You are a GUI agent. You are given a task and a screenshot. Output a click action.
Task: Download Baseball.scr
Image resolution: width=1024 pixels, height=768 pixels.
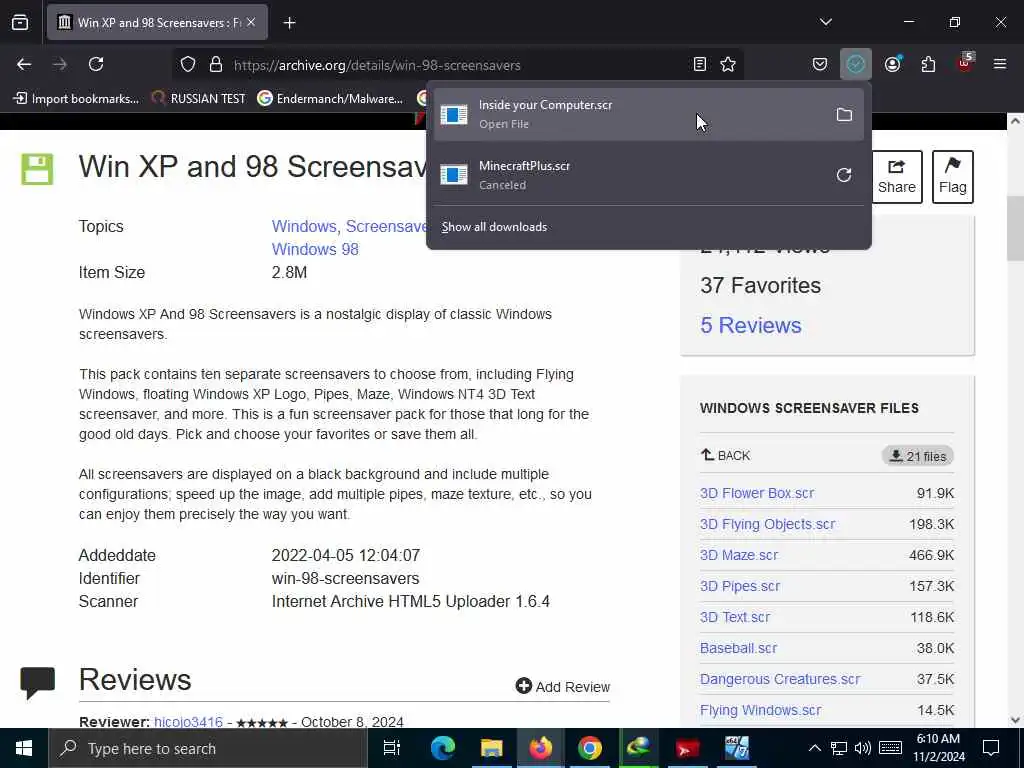click(739, 648)
